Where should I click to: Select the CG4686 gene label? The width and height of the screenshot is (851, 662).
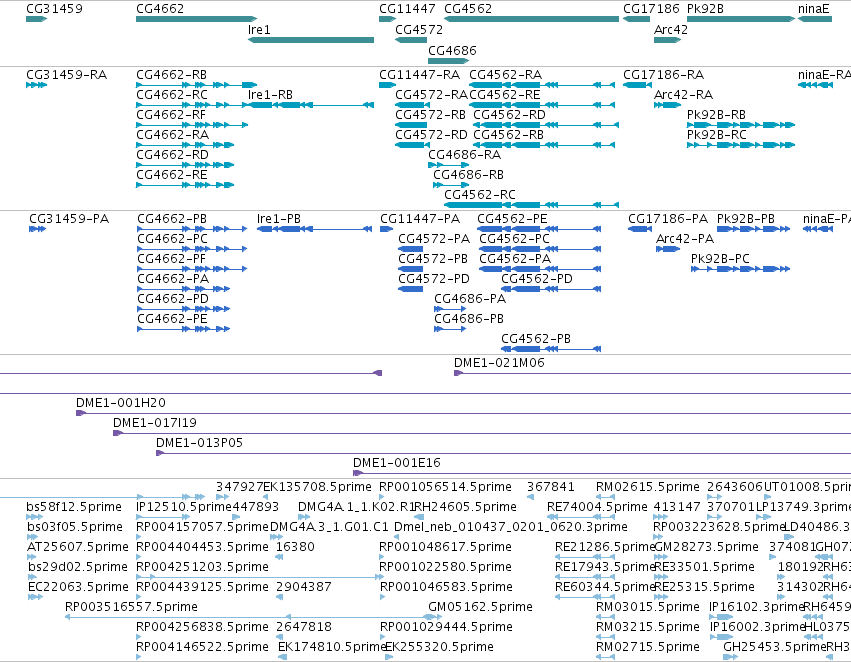pos(452,50)
